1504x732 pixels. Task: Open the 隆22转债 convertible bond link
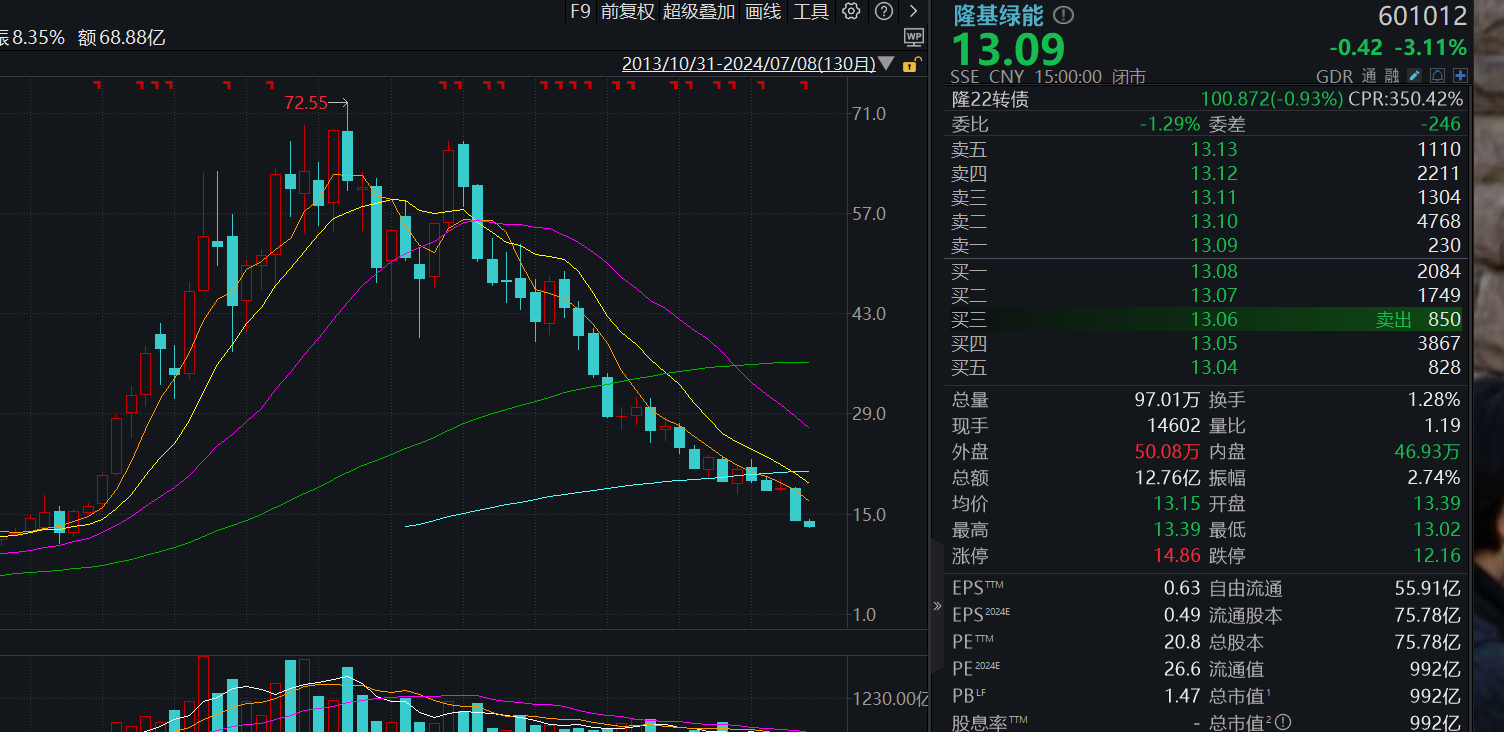click(x=990, y=99)
